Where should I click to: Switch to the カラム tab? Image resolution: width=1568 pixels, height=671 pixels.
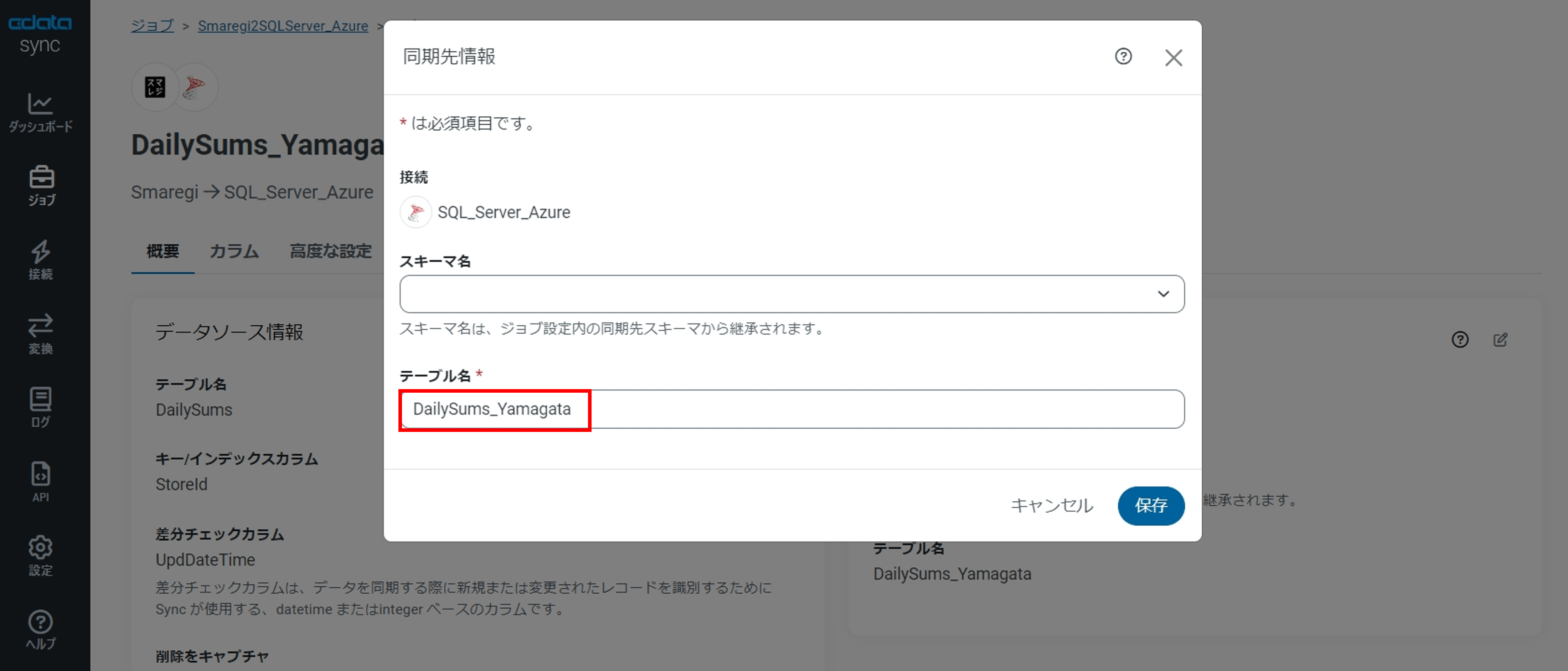(x=234, y=251)
